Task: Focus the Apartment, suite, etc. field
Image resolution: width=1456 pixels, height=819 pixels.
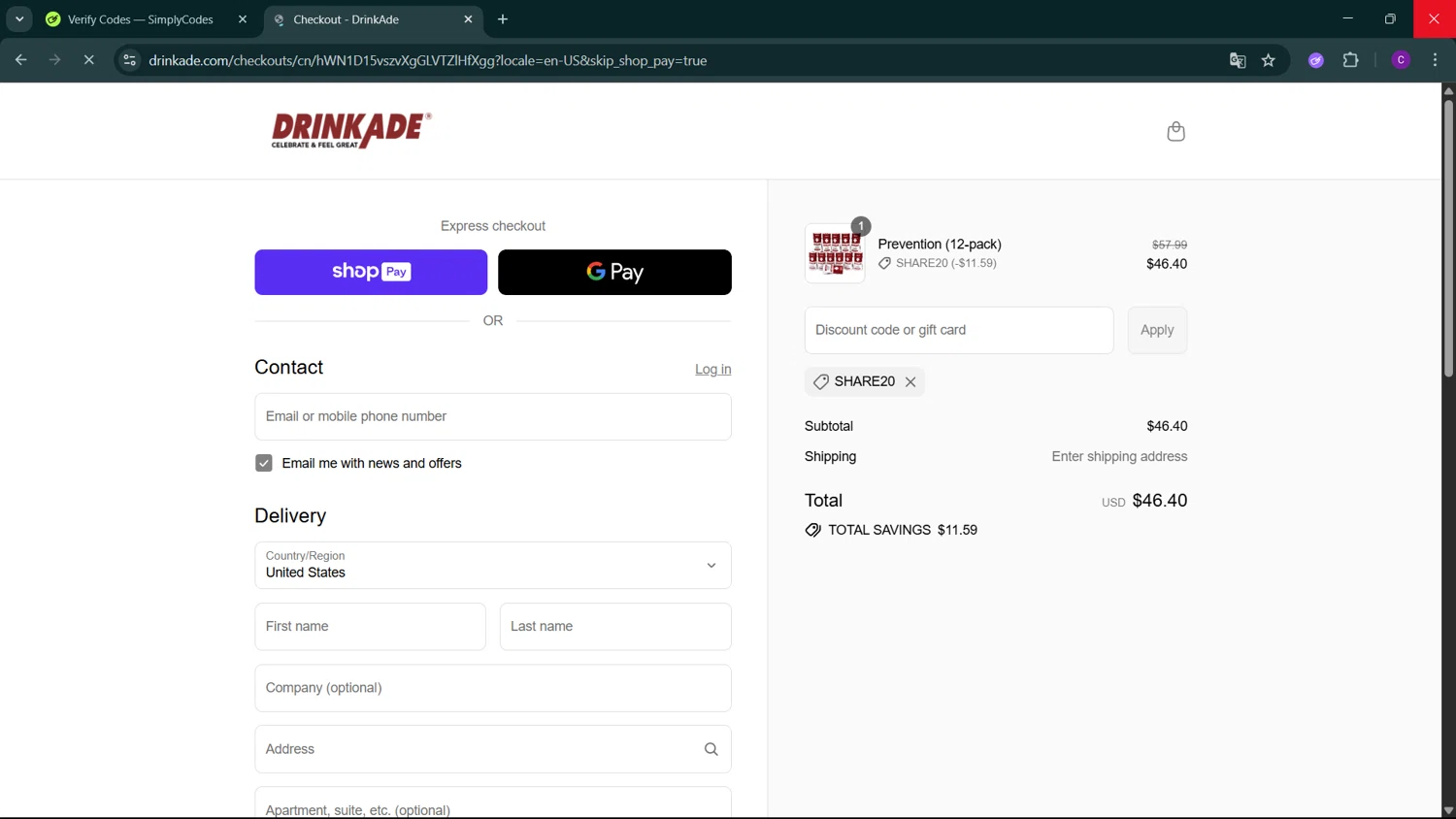Action: pos(493,803)
